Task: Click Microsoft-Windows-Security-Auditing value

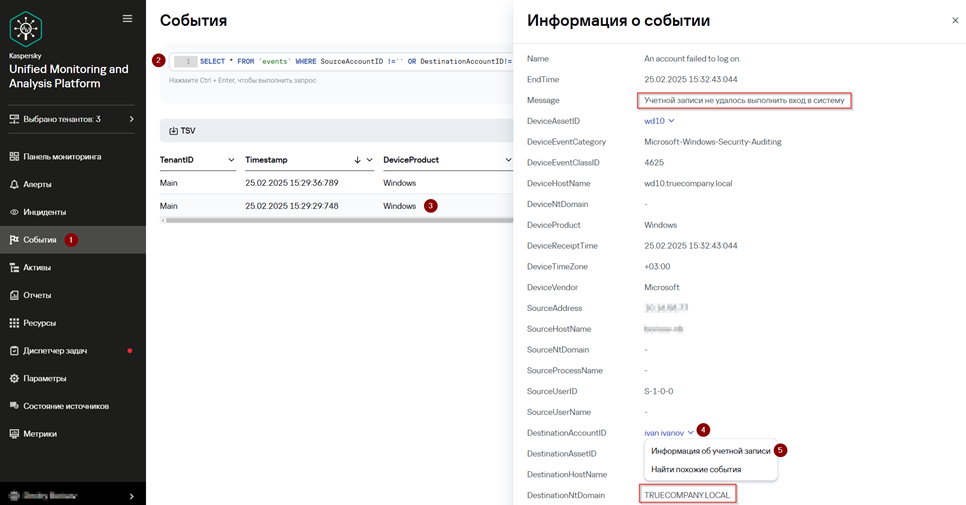Action: (713, 142)
